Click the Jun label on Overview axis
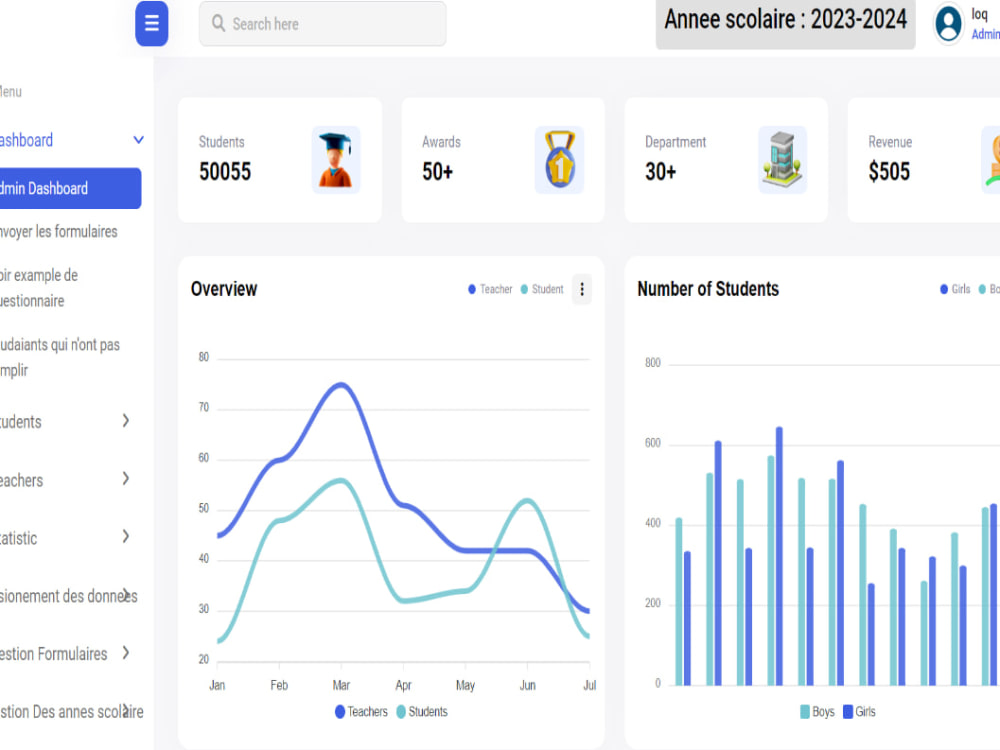Screen dimensions: 1000x750 tap(527, 685)
